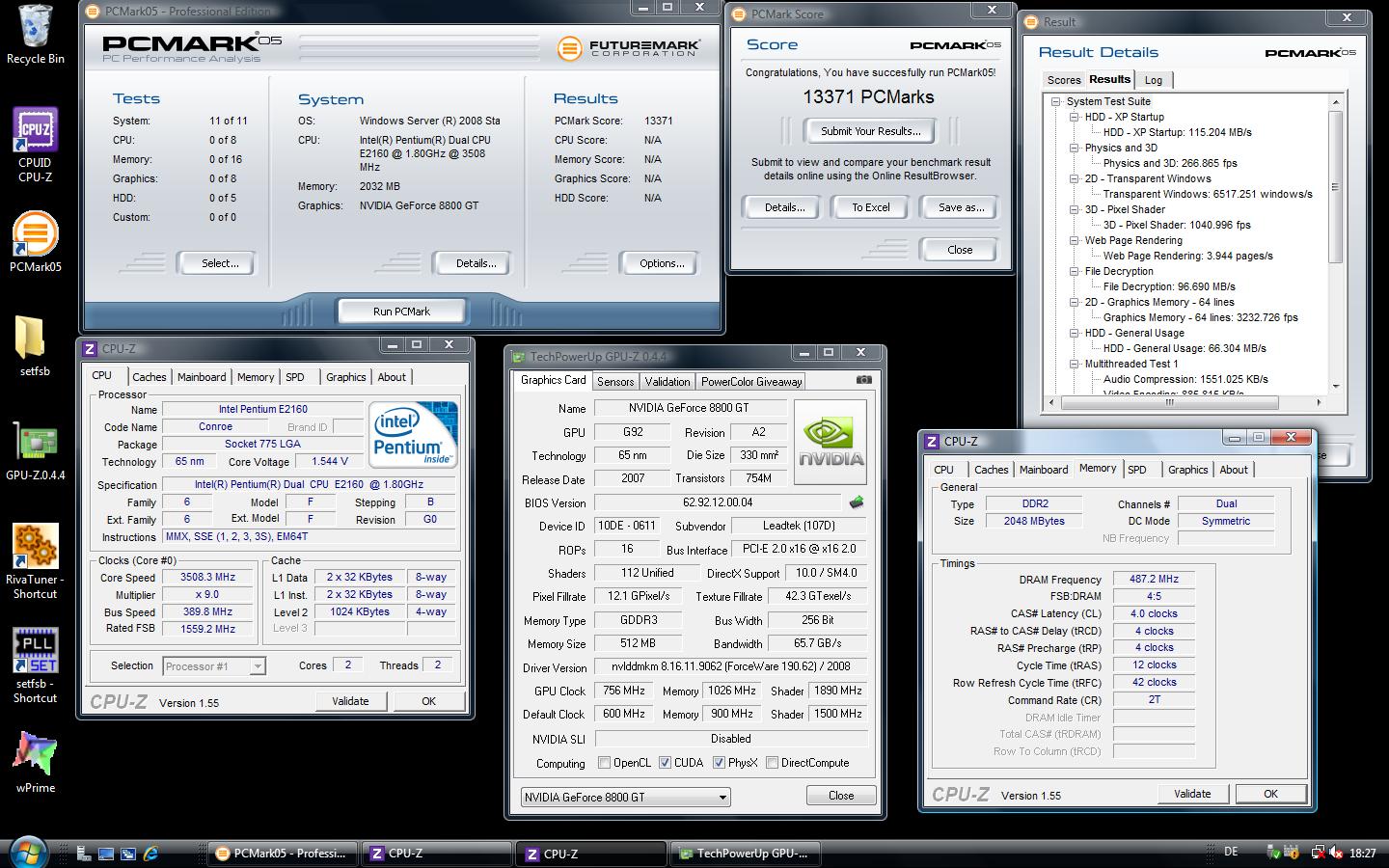Click Submit Your Results button
This screenshot has height=868, width=1389.
[870, 131]
